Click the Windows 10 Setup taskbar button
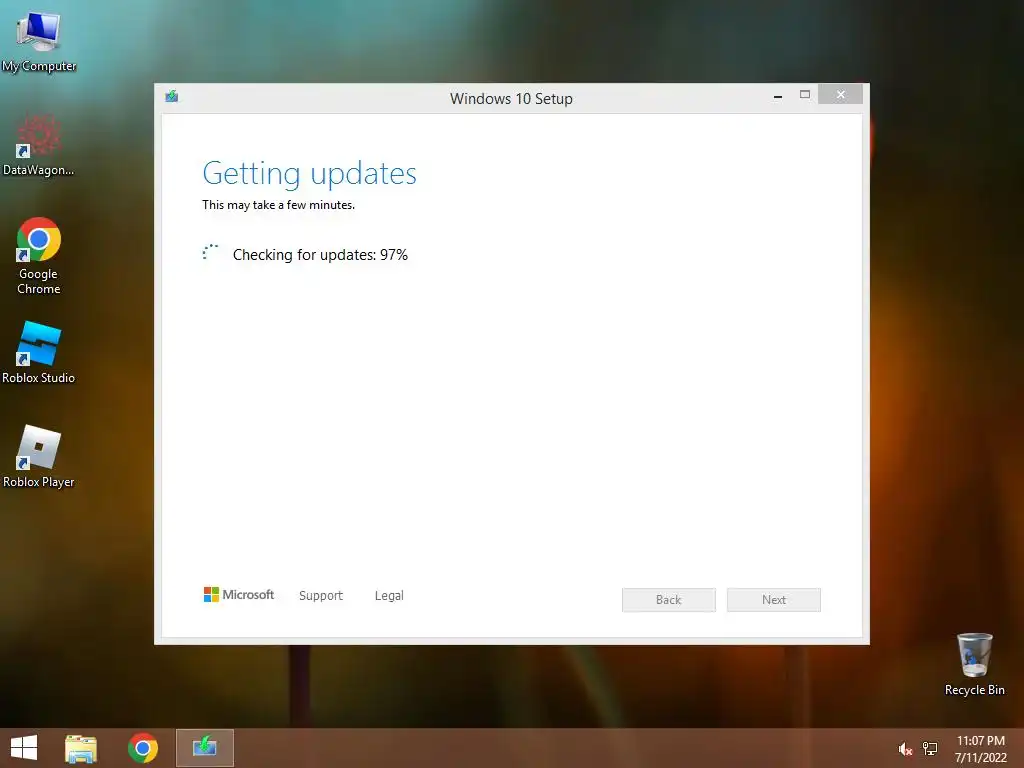Image resolution: width=1024 pixels, height=768 pixels. click(x=205, y=748)
